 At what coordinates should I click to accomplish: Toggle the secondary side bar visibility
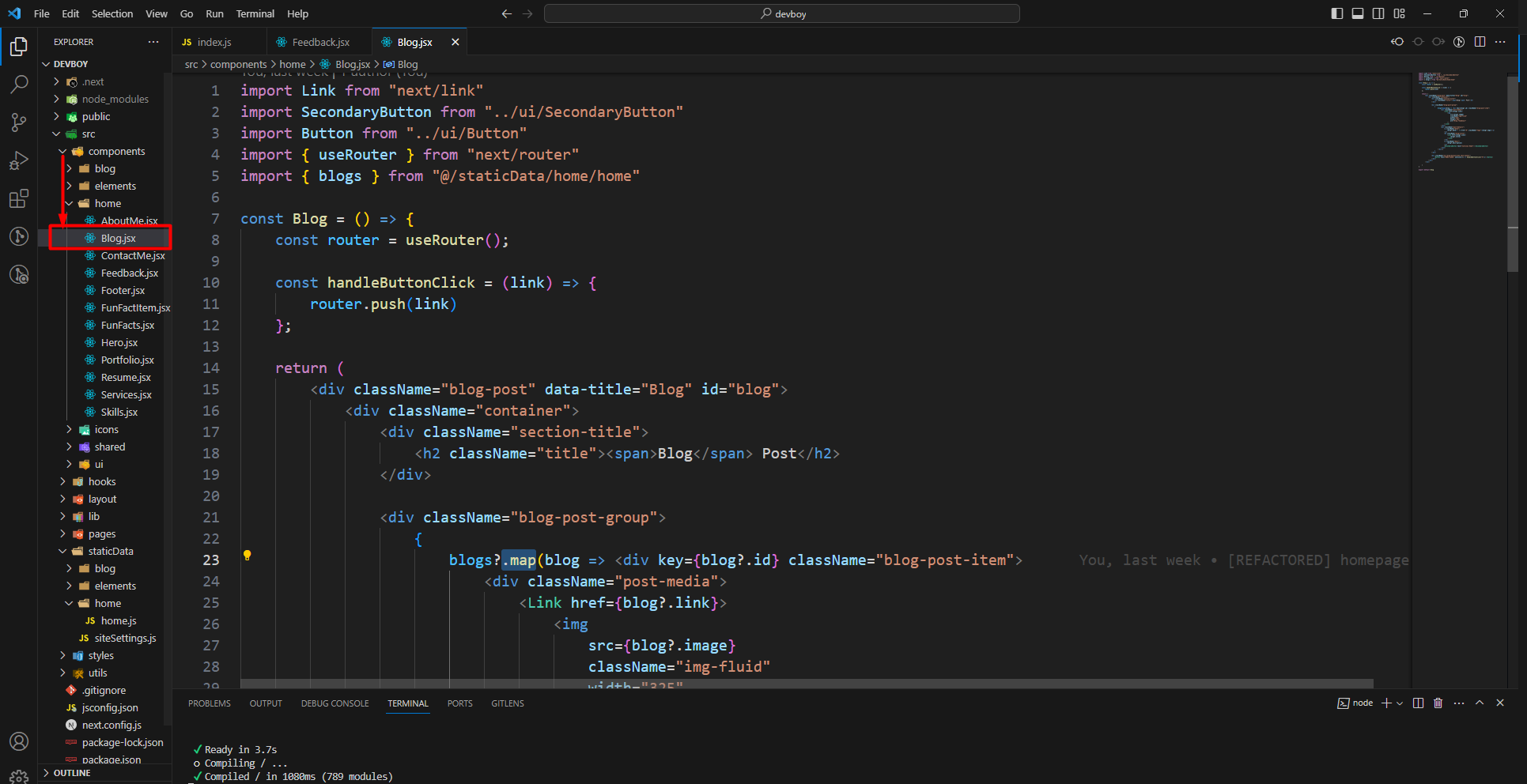(x=1378, y=13)
